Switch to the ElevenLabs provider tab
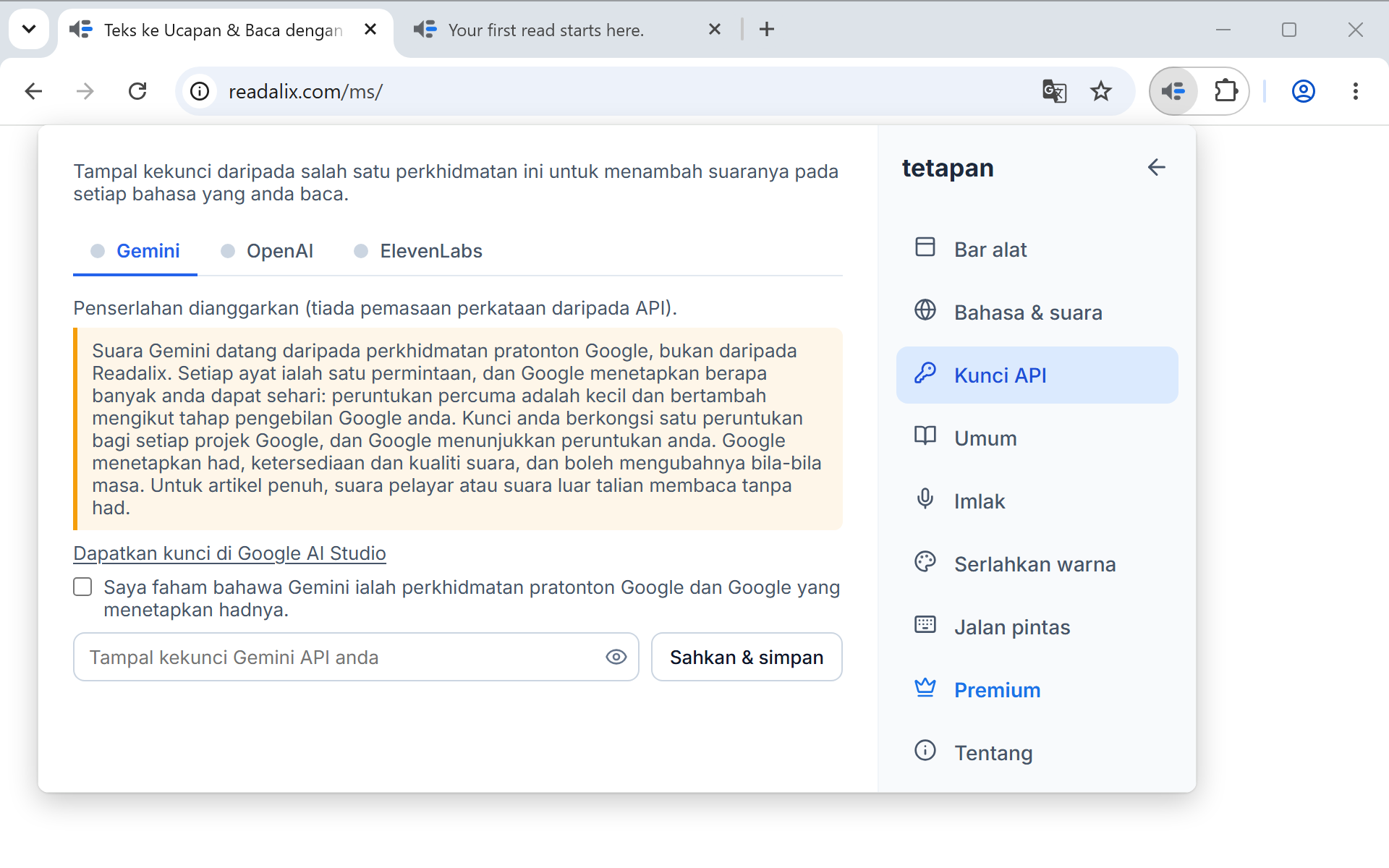The height and width of the screenshot is (868, 1389). click(x=418, y=251)
